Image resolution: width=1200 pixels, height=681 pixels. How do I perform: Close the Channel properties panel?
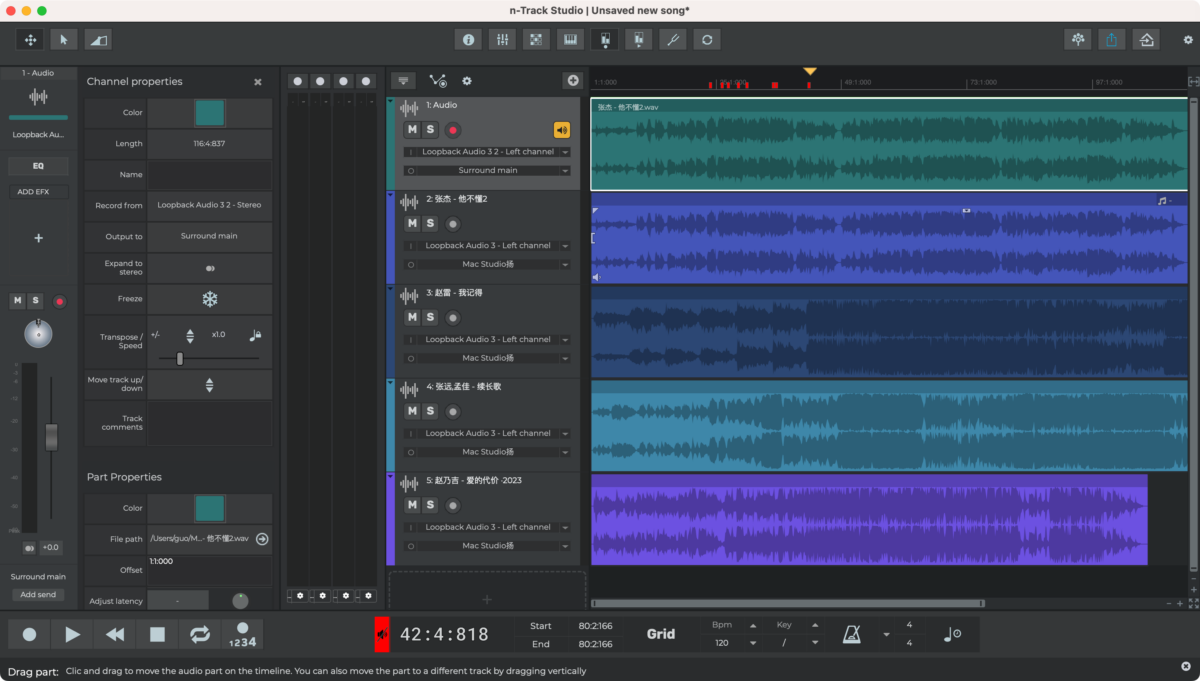[x=258, y=82]
